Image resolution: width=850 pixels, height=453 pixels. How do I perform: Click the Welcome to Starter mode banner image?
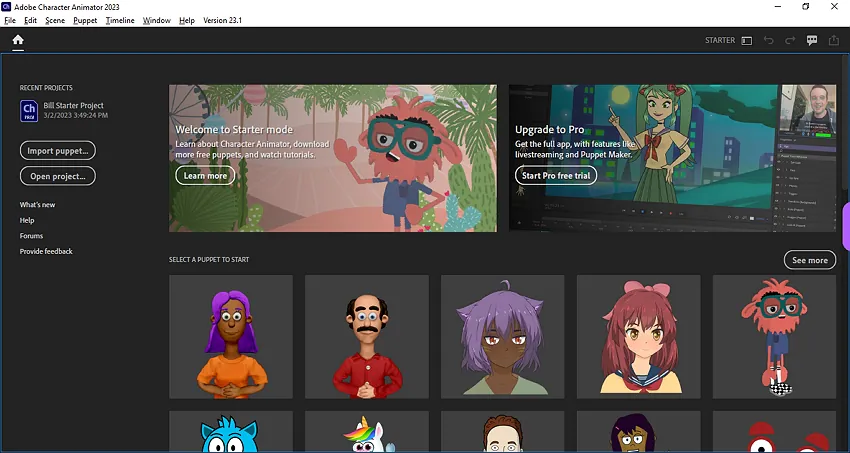click(x=333, y=158)
